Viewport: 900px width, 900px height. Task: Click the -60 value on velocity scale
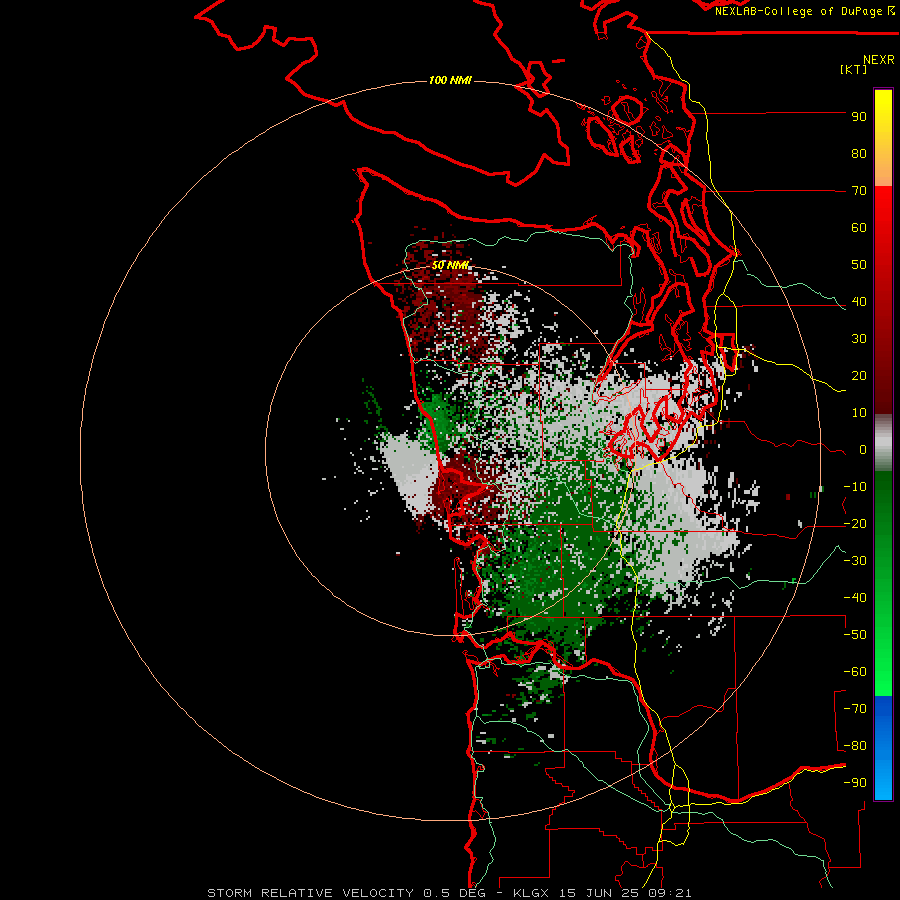[x=855, y=672]
